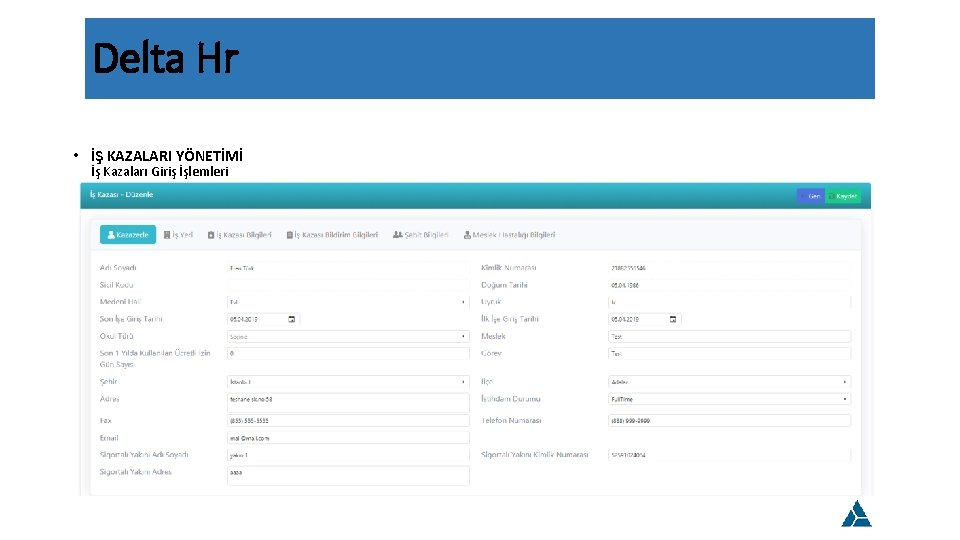Focus the ücretli izin gün sayısı field

point(348,353)
